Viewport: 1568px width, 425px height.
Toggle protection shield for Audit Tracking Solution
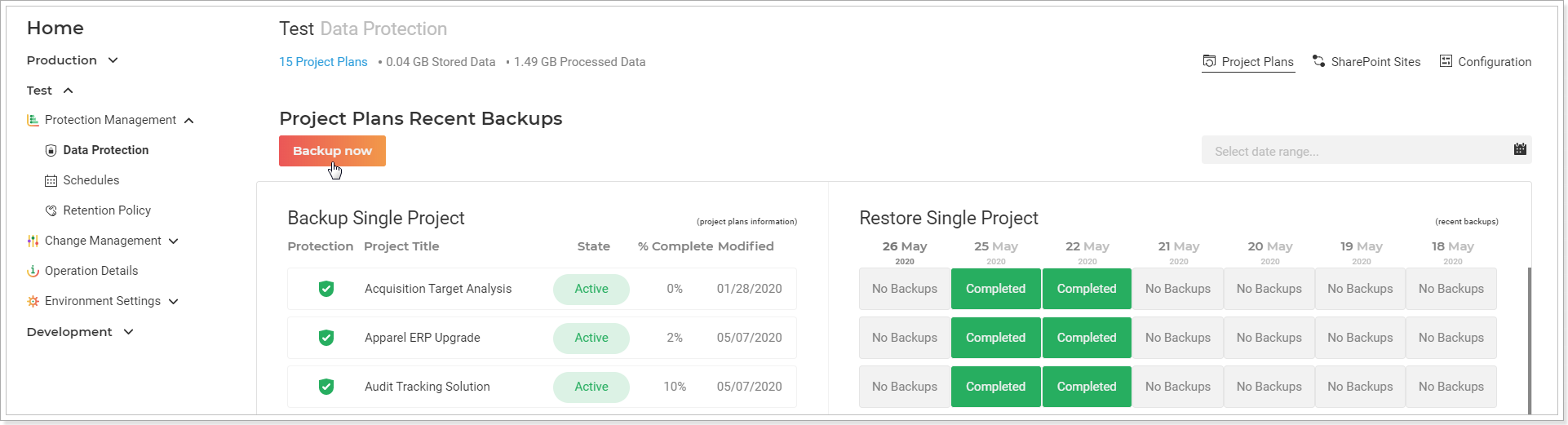pos(326,387)
